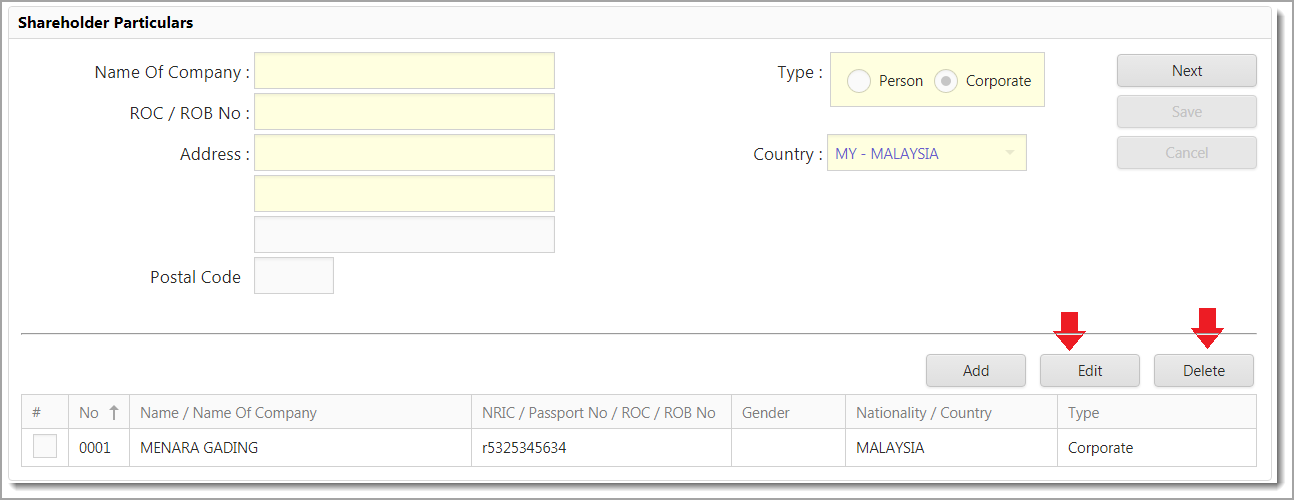1294x500 pixels.
Task: Click the ROC / ROB No field
Action: pyautogui.click(x=404, y=112)
